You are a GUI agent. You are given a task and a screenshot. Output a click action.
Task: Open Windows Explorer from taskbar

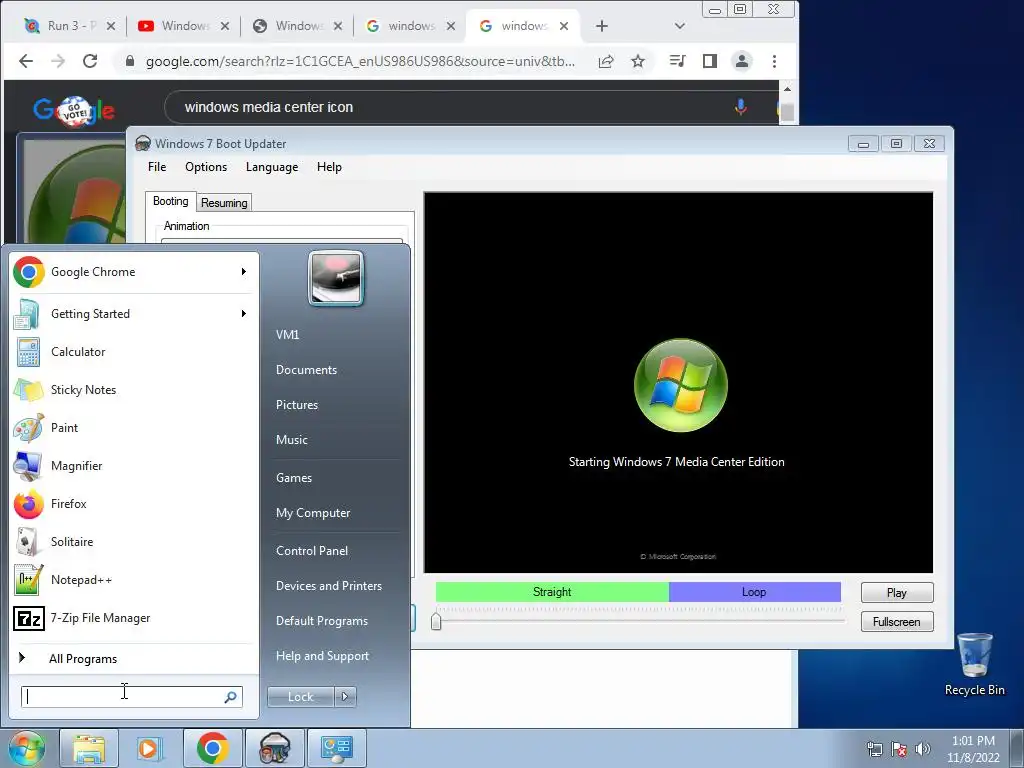tap(89, 748)
